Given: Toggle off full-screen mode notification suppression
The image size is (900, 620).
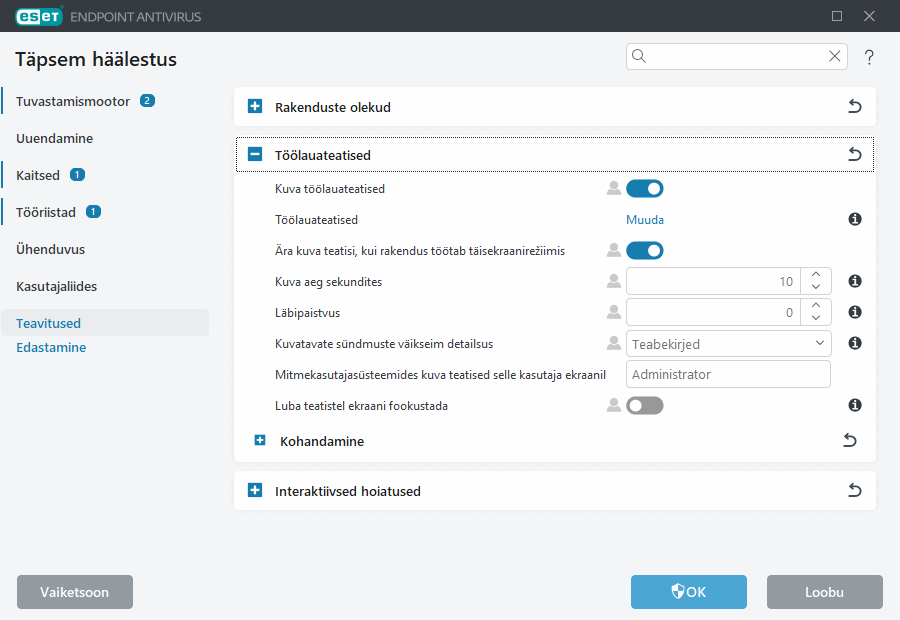Looking at the screenshot, I should [644, 250].
